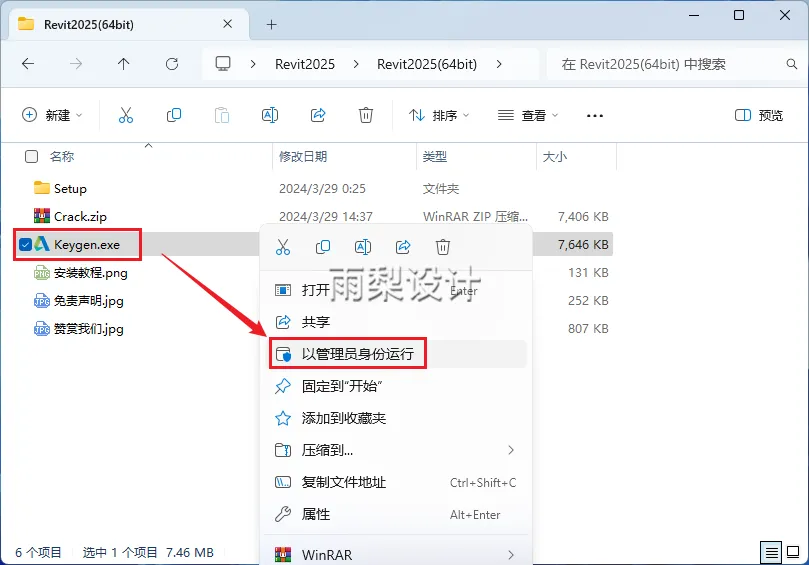Open the 查看 view dropdown
The height and width of the screenshot is (565, 809).
point(528,115)
